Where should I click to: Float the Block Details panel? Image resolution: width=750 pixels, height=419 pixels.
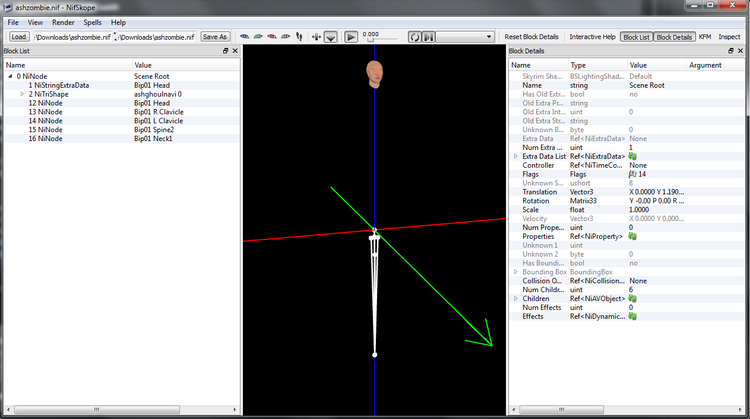click(x=730, y=51)
